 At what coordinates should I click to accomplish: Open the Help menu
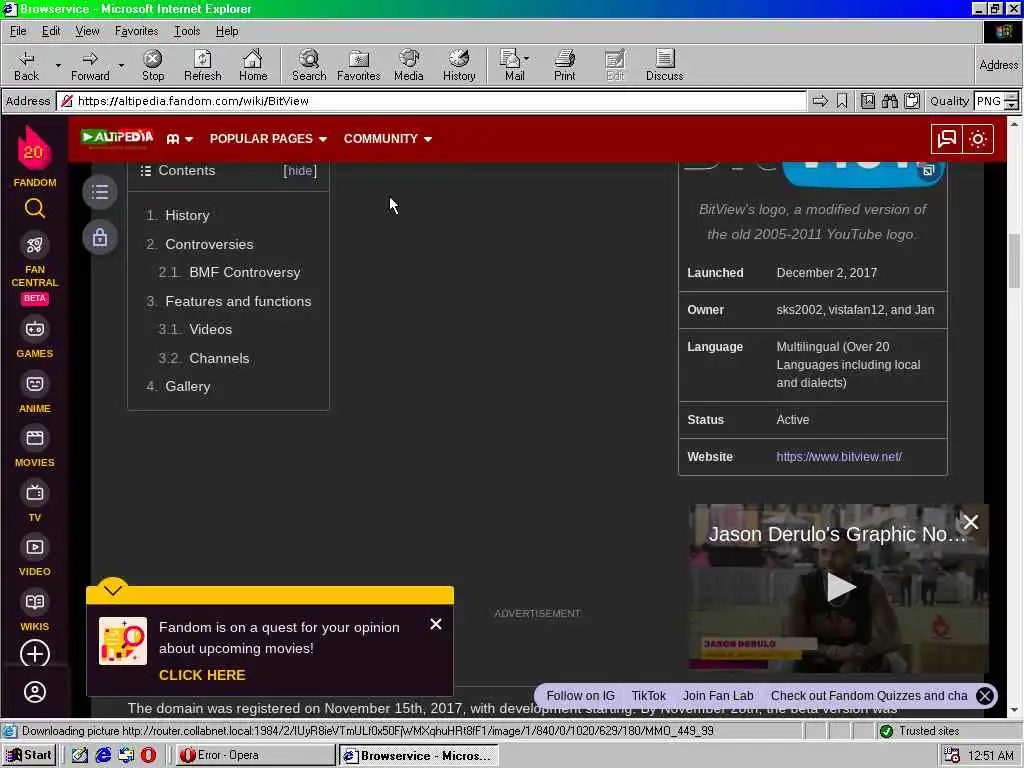tap(227, 31)
